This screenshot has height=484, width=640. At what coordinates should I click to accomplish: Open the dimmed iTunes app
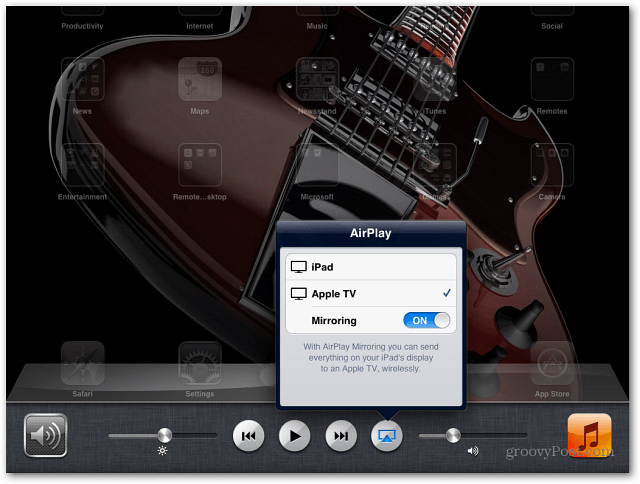434,79
